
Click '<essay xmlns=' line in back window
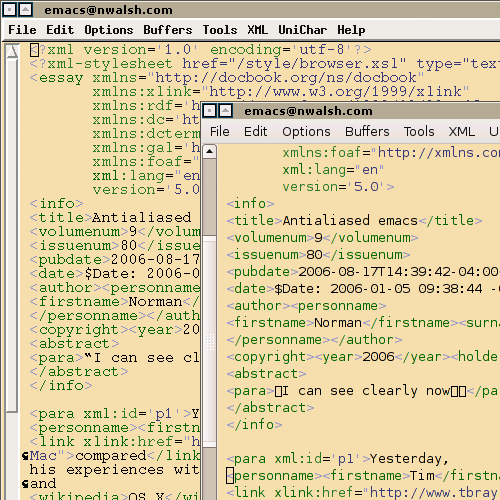pos(227,78)
